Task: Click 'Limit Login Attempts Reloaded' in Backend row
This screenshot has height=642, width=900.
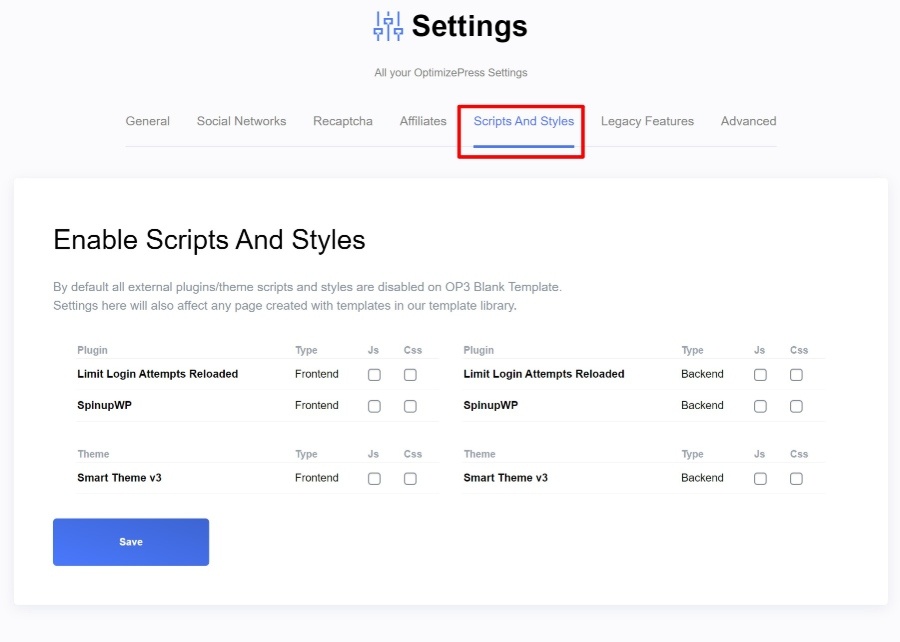Action: (x=544, y=374)
